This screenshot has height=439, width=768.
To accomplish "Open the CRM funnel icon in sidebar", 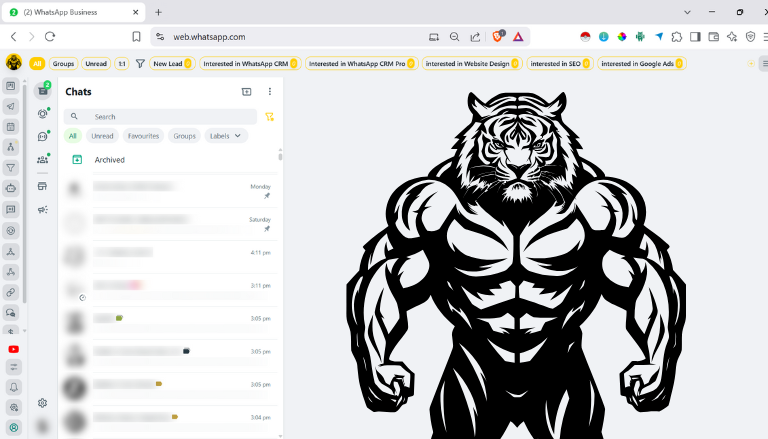I will click(11, 168).
